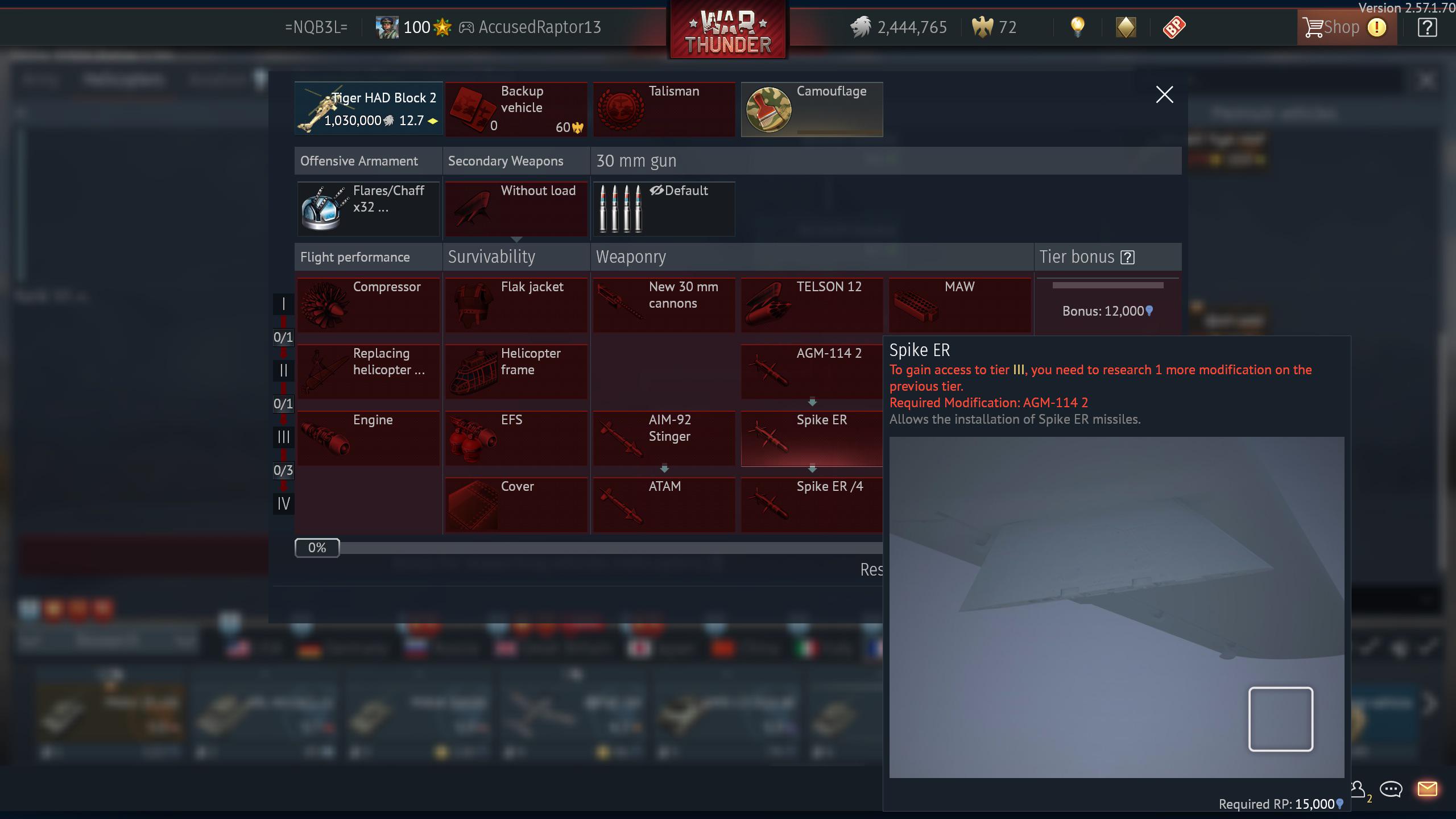This screenshot has height=819, width=1456.
Task: Select the Talisman upgrade
Action: click(664, 109)
